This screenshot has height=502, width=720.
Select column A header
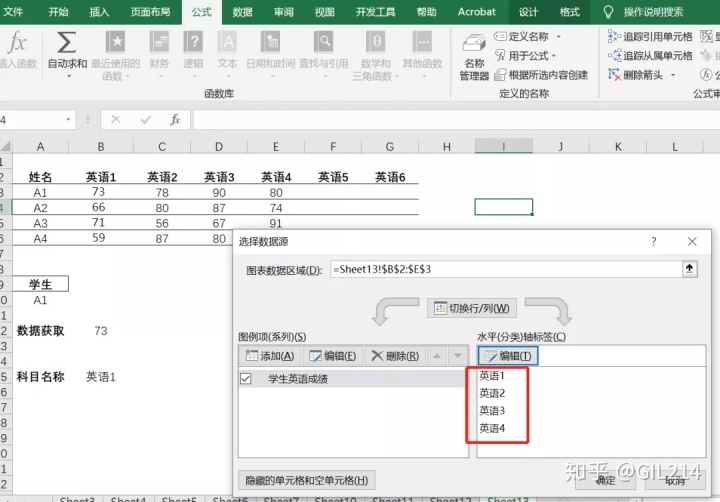[x=40, y=147]
